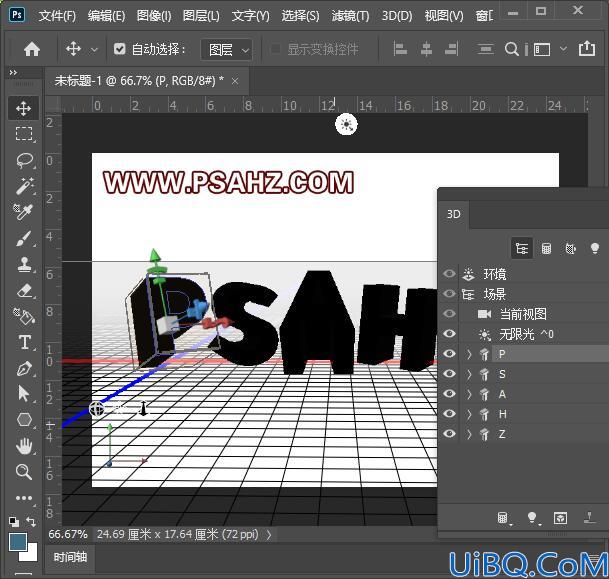
Task: Add new light at 3D panel bottom
Action: tap(532, 518)
